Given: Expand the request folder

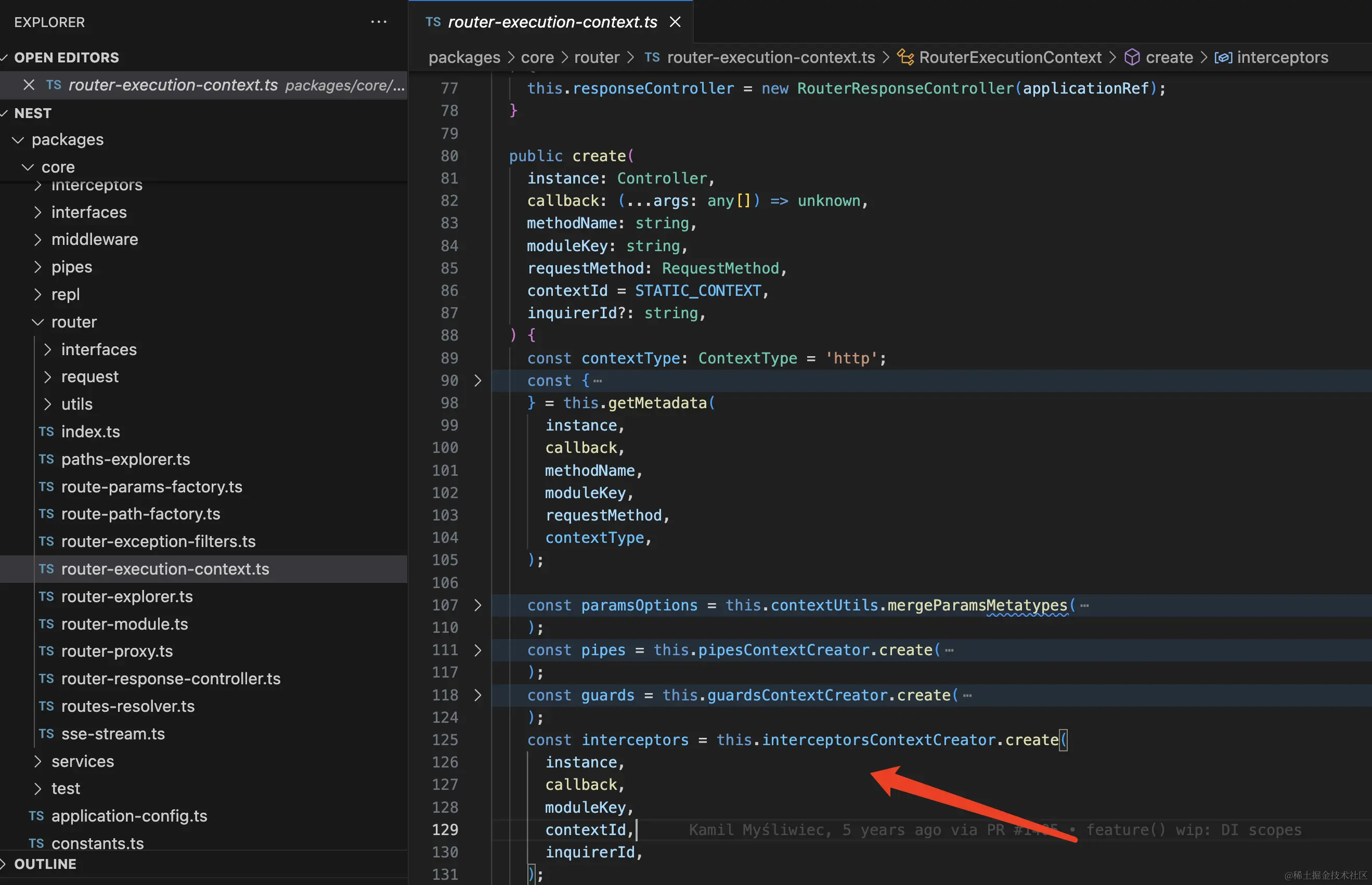Looking at the screenshot, I should 47,377.
